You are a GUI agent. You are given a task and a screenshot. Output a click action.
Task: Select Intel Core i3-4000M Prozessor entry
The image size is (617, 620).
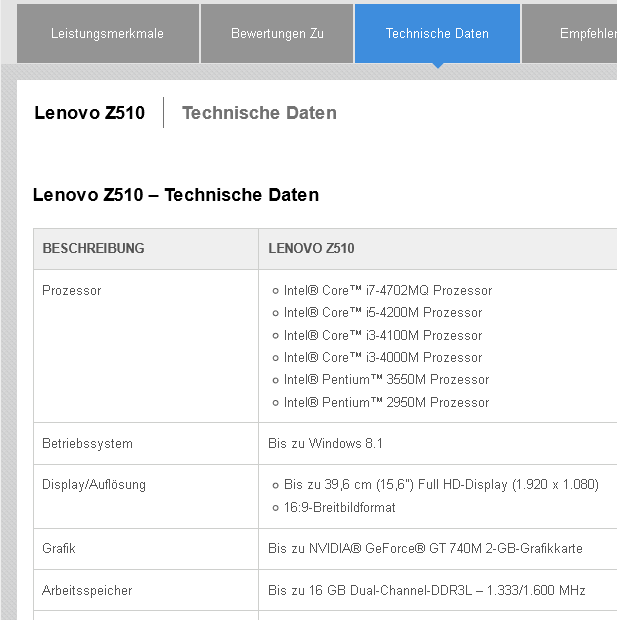click(x=383, y=358)
